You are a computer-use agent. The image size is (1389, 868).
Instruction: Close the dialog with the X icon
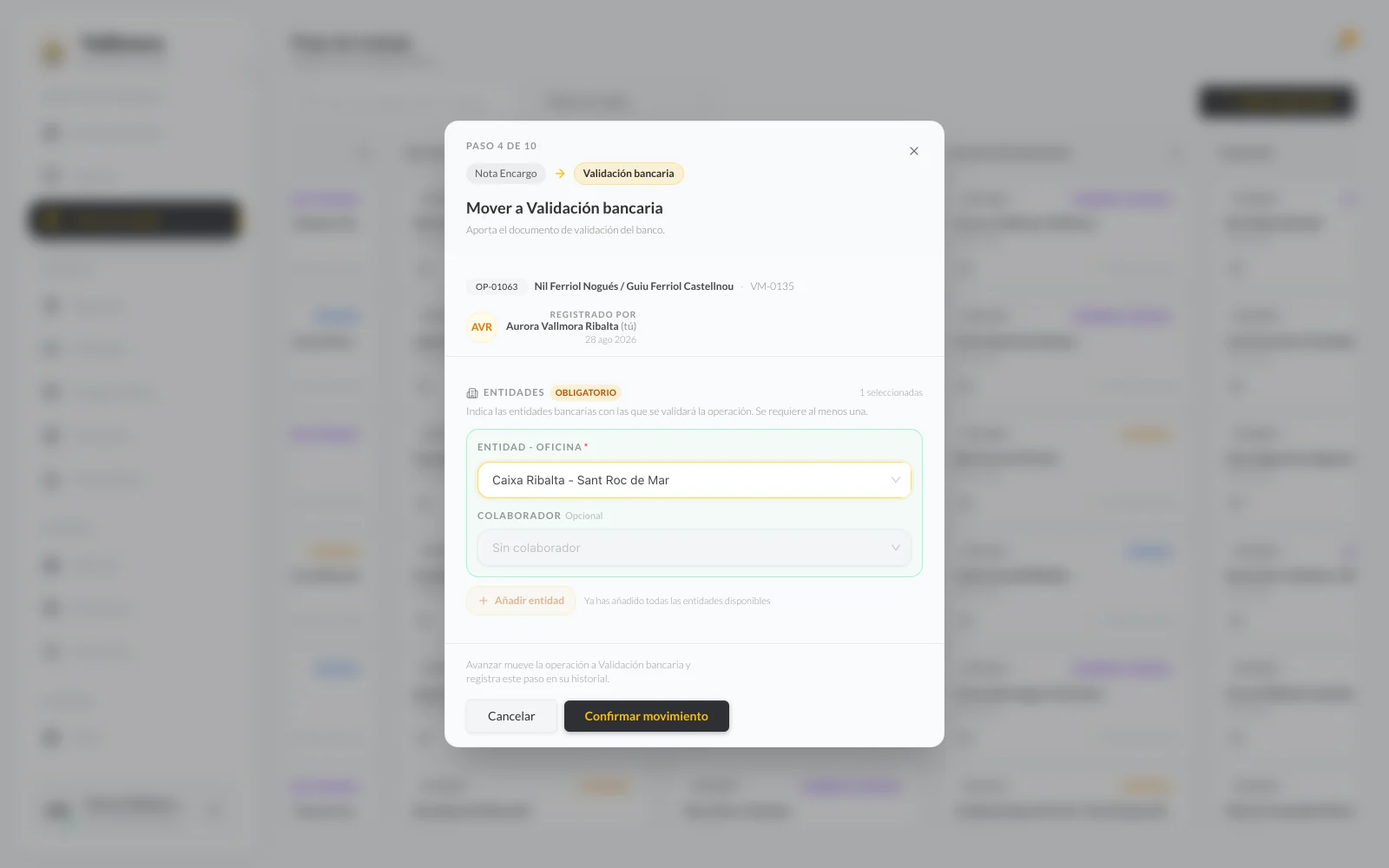(913, 151)
